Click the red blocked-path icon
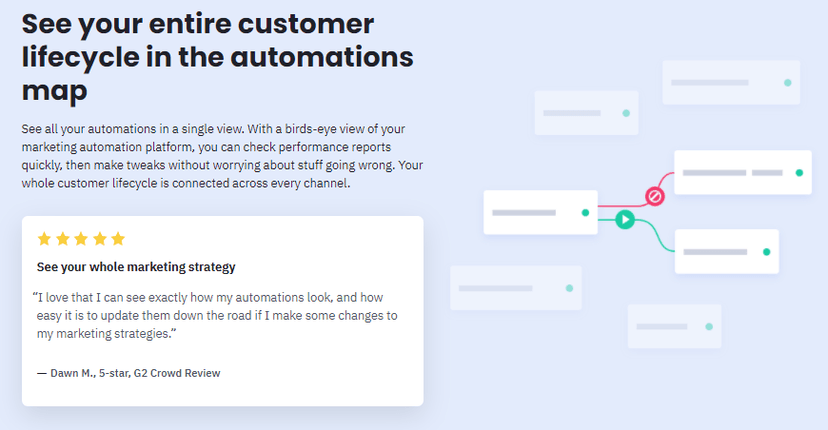This screenshot has width=828, height=430. pos(655,197)
